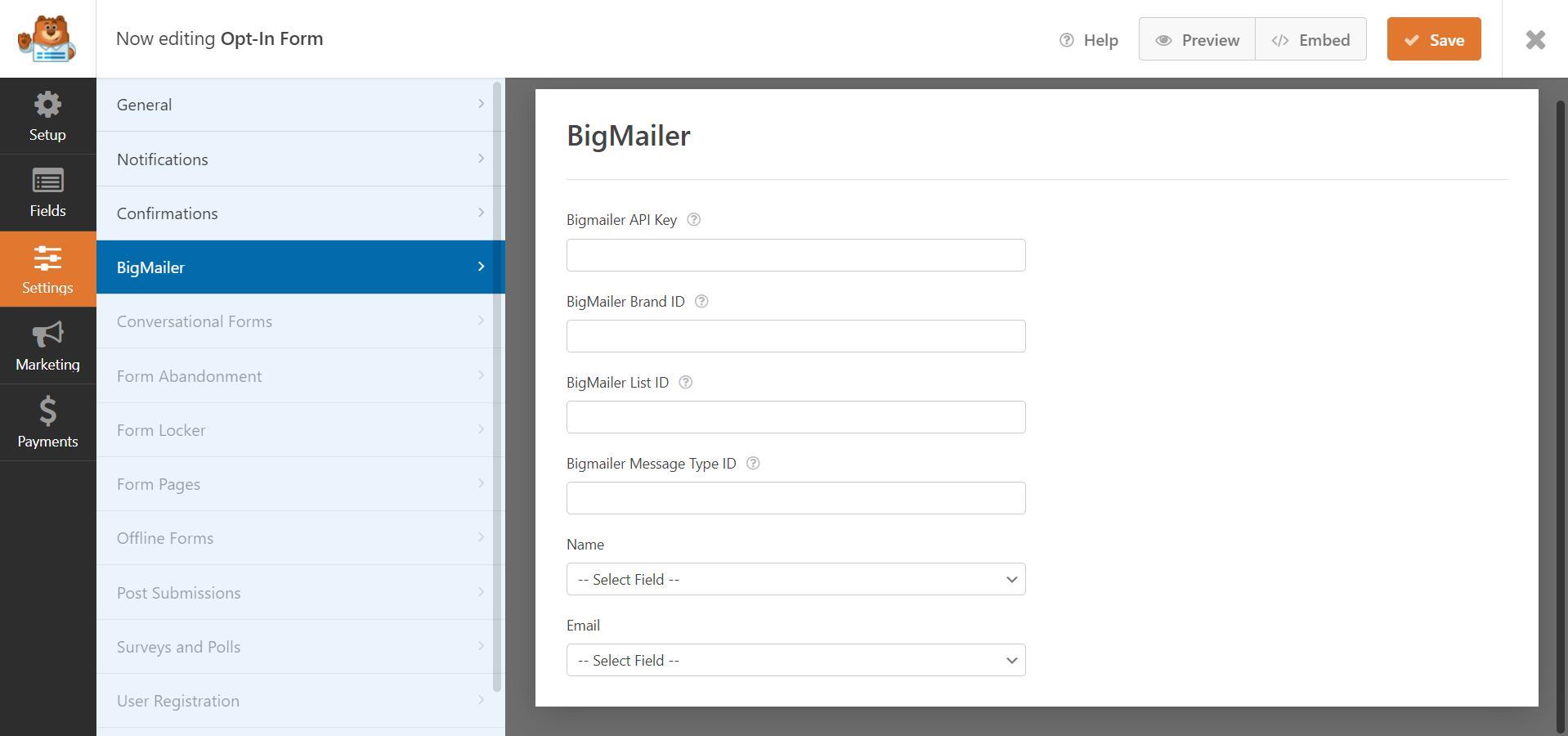Screen dimensions: 1568x736
Task: Select the BigMailer settings section
Action: (301, 267)
